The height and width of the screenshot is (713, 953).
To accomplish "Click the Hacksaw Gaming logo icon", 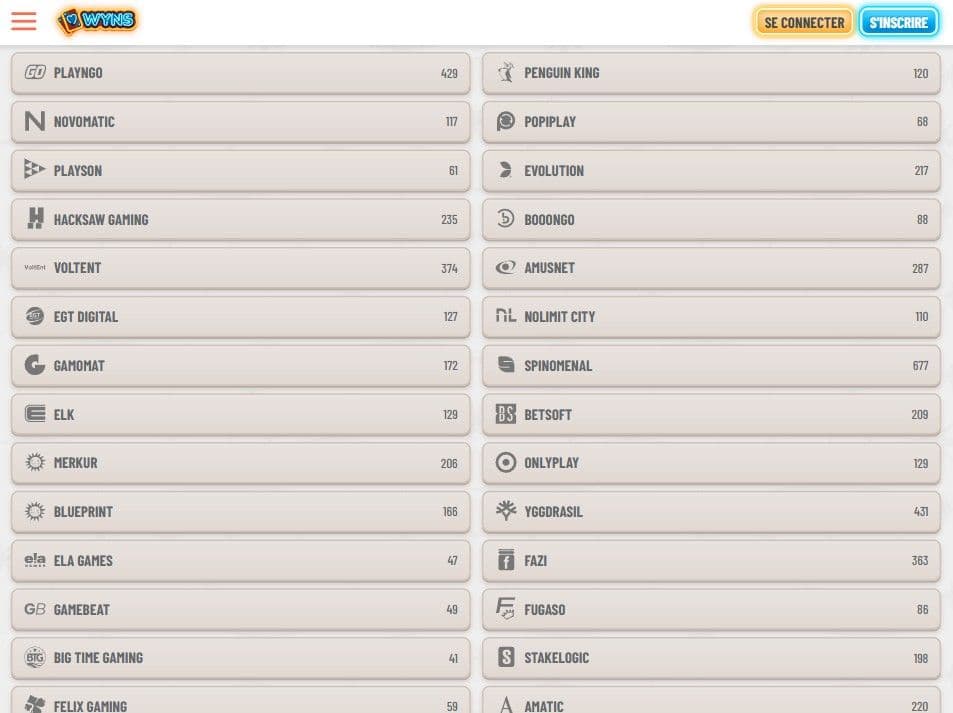I will (35, 219).
